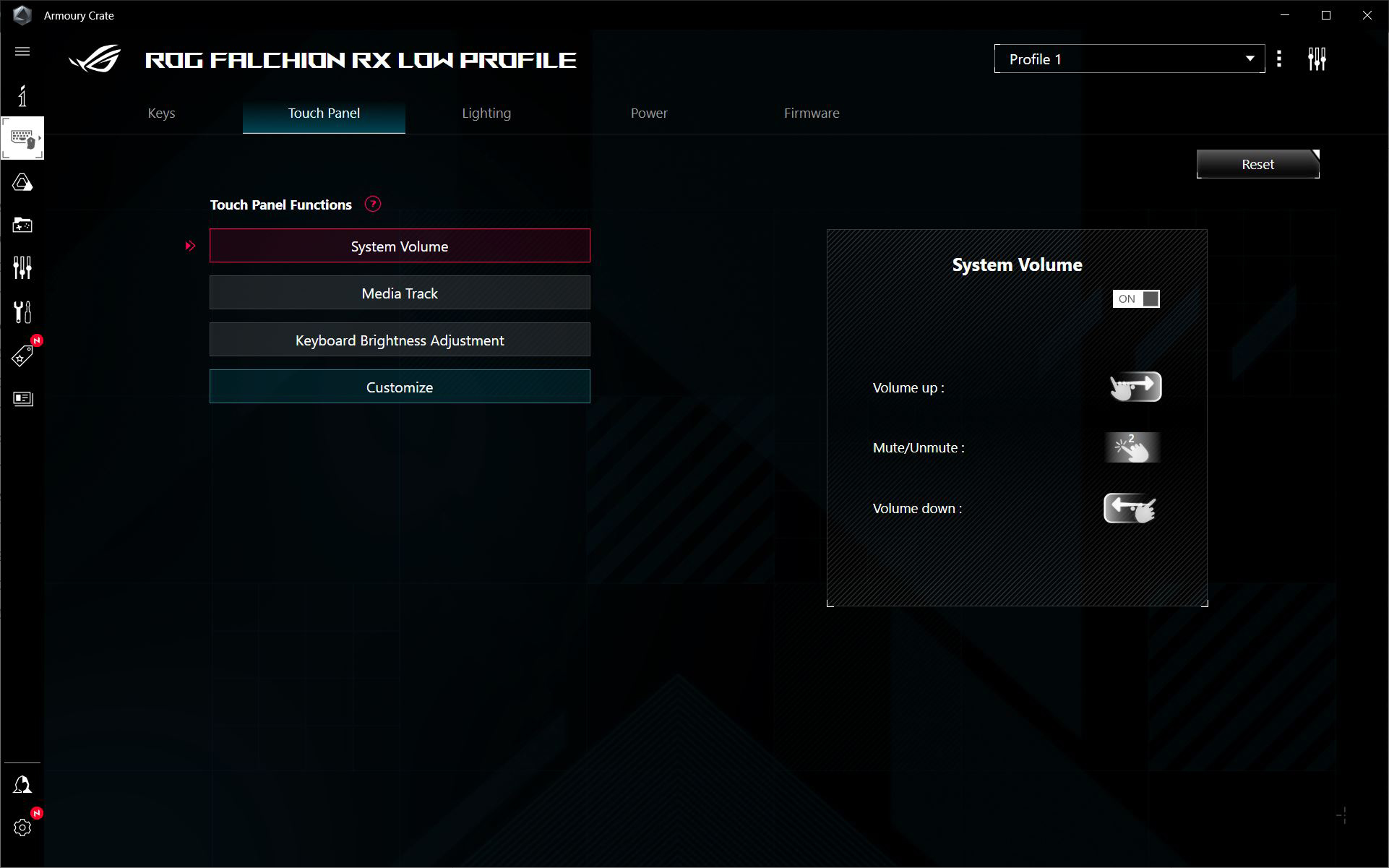This screenshot has width=1389, height=868.
Task: Open Scenario Profiles sliders icon in sidebar
Action: click(x=22, y=268)
